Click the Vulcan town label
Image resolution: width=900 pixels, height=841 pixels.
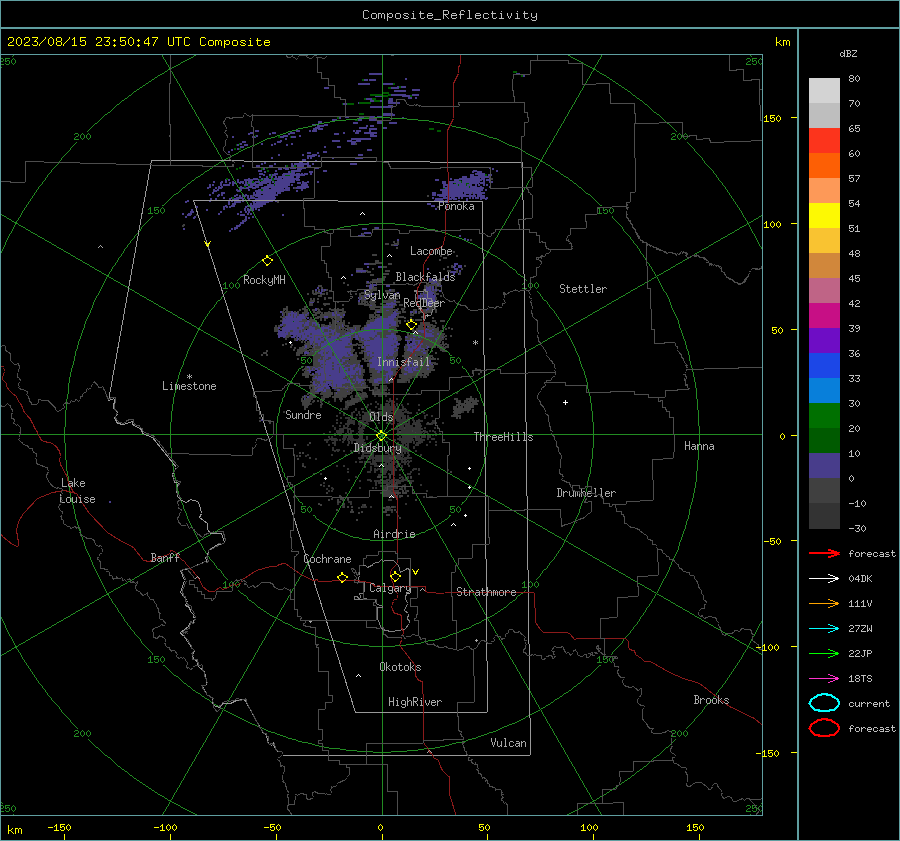[508, 743]
